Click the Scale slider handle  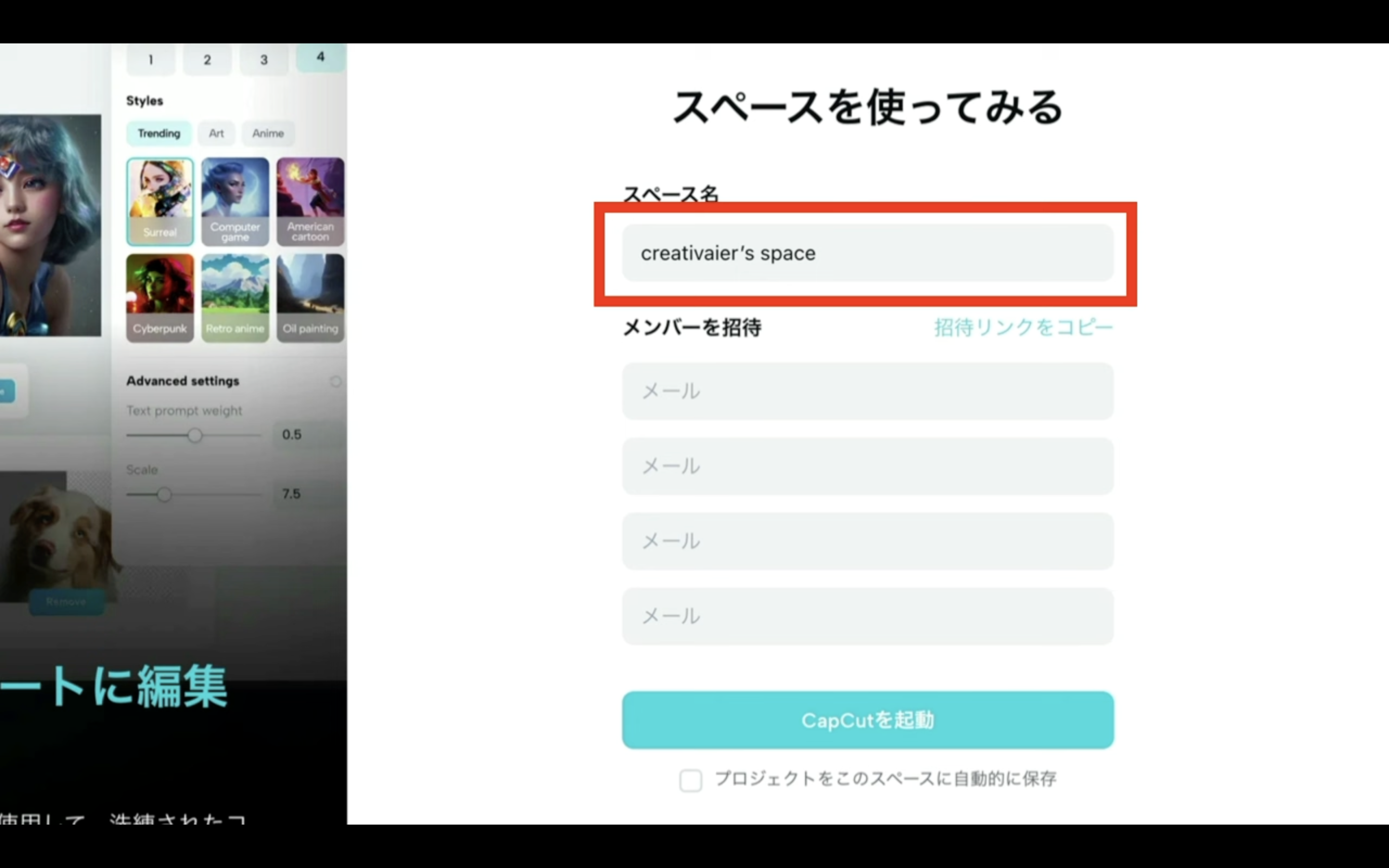(x=164, y=494)
